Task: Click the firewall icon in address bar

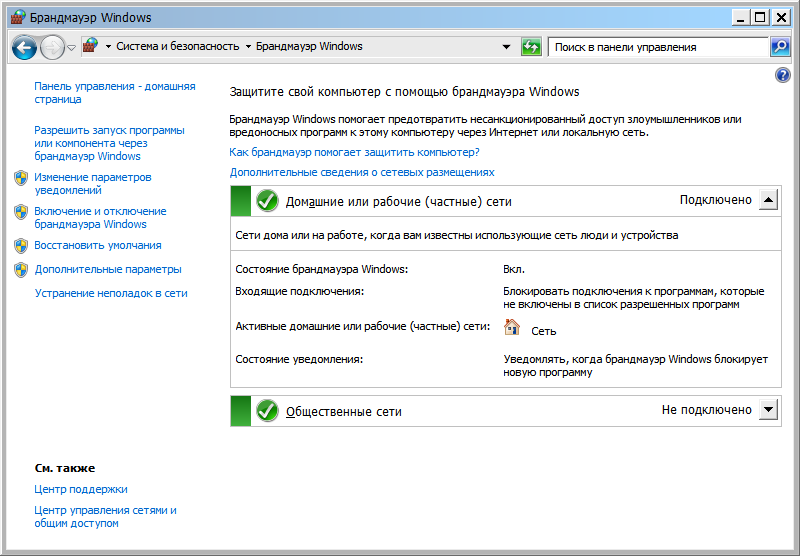Action: (x=90, y=46)
